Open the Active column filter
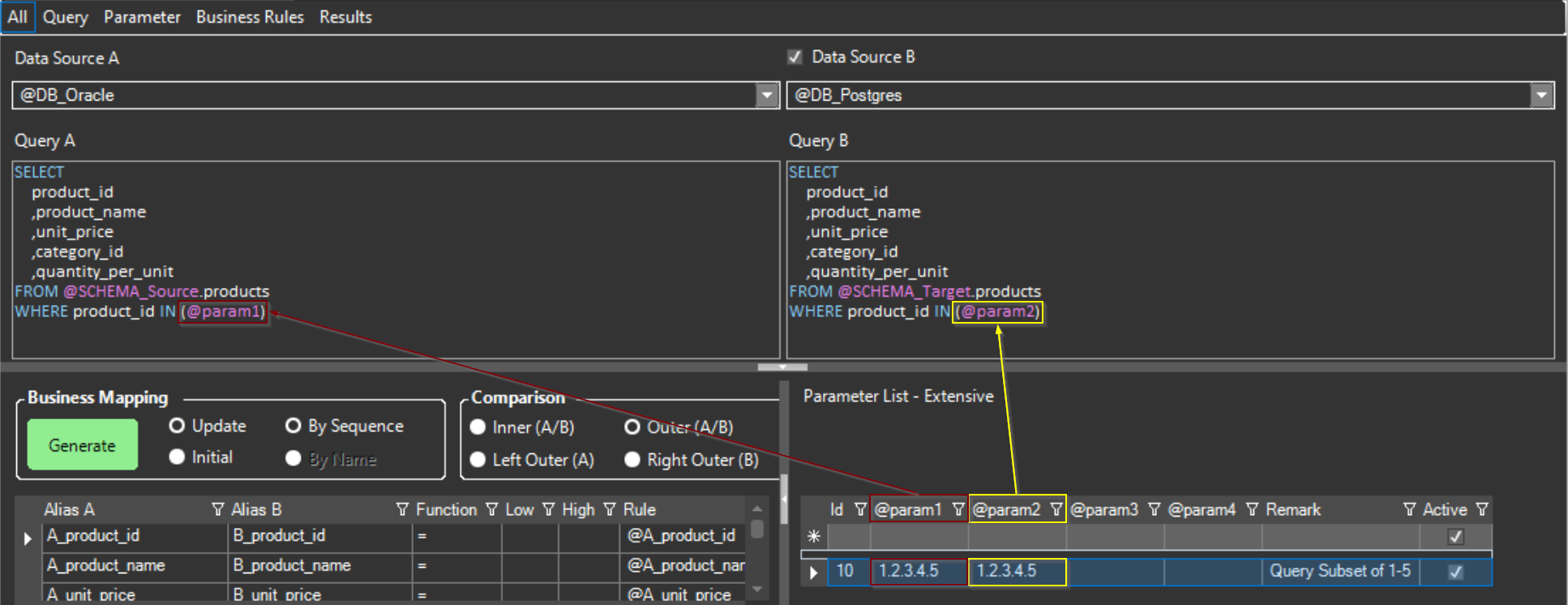The image size is (1568, 605). tap(1482, 509)
